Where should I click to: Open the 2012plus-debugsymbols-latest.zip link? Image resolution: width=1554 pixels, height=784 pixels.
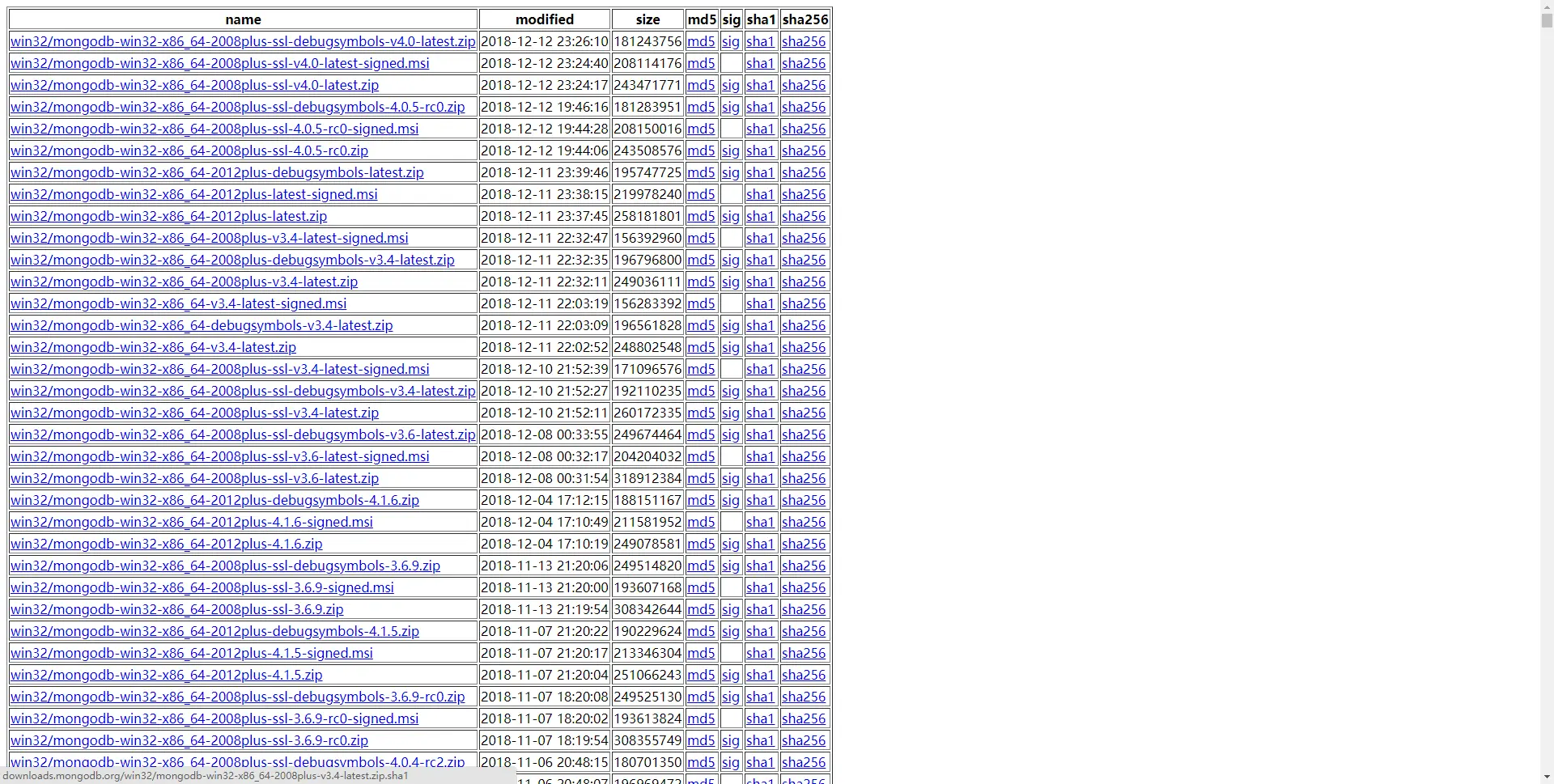coord(217,172)
